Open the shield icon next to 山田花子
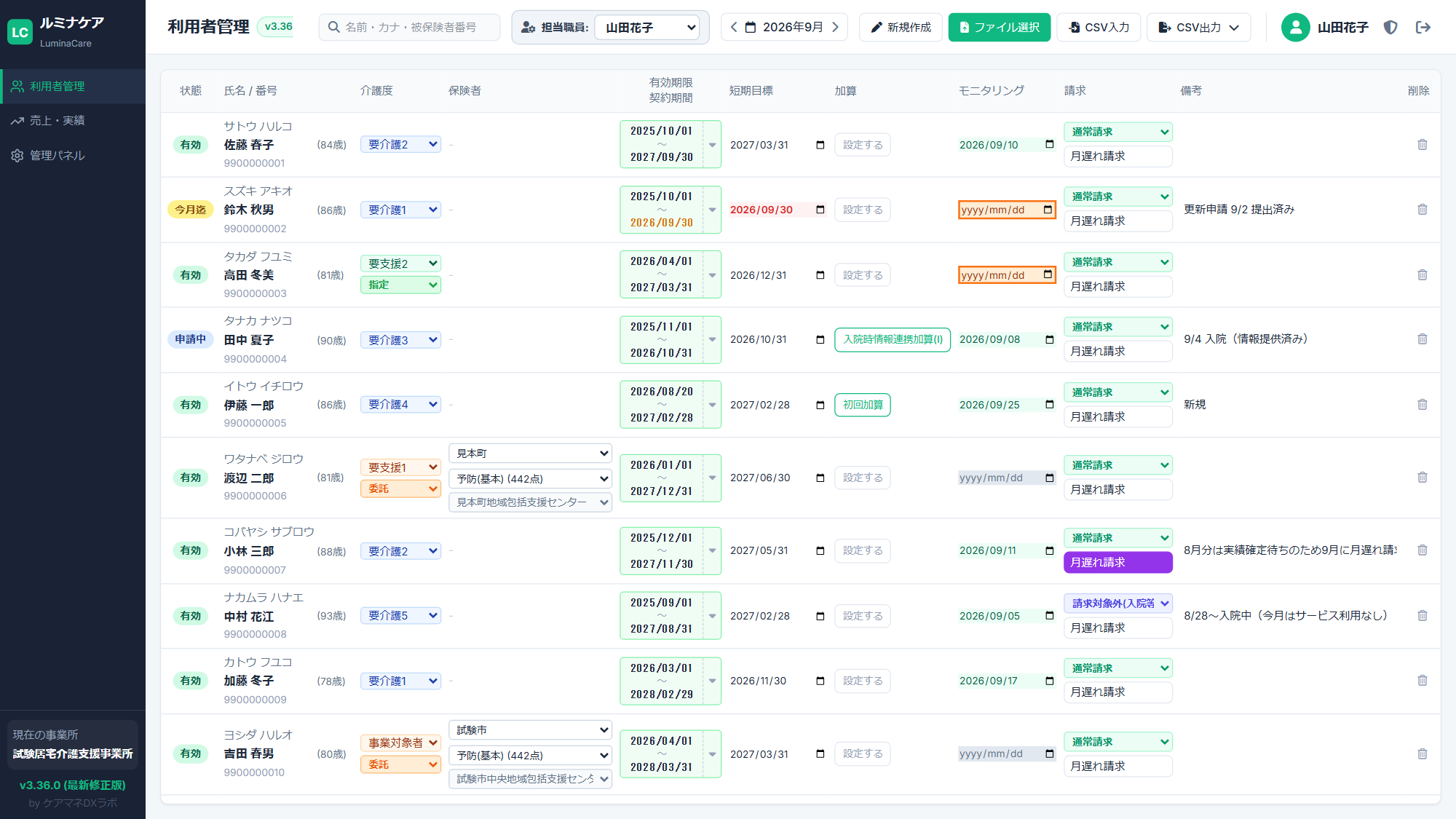1456x819 pixels. (x=1390, y=28)
